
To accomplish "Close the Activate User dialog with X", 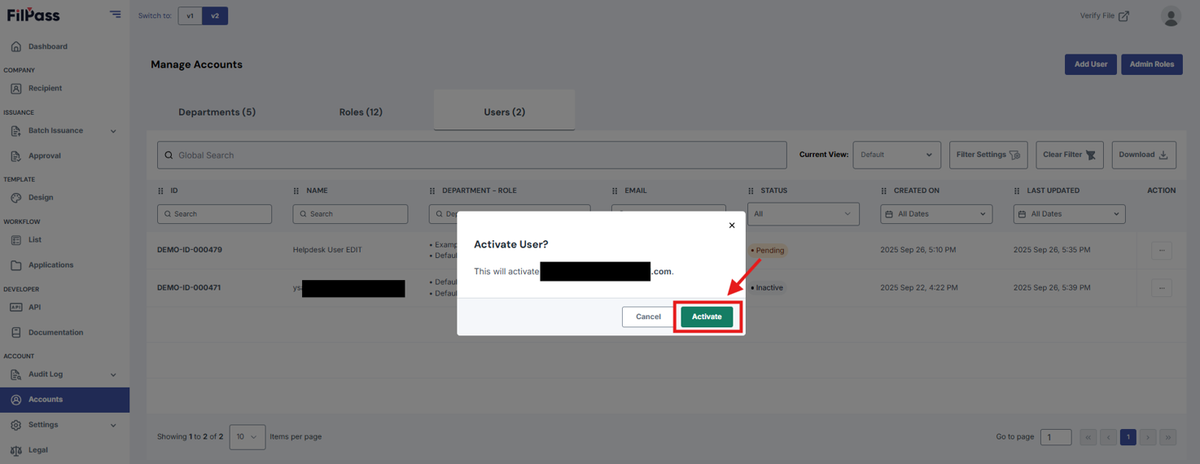I will tap(731, 226).
